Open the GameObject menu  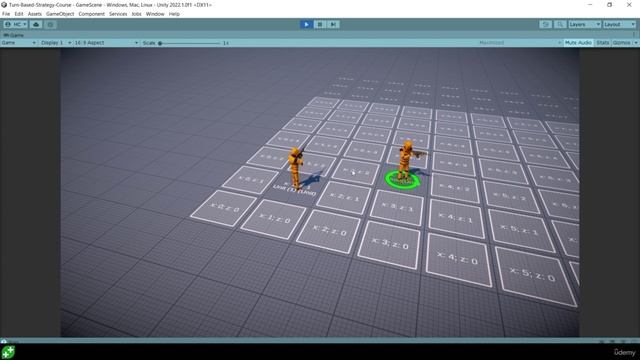pos(60,14)
